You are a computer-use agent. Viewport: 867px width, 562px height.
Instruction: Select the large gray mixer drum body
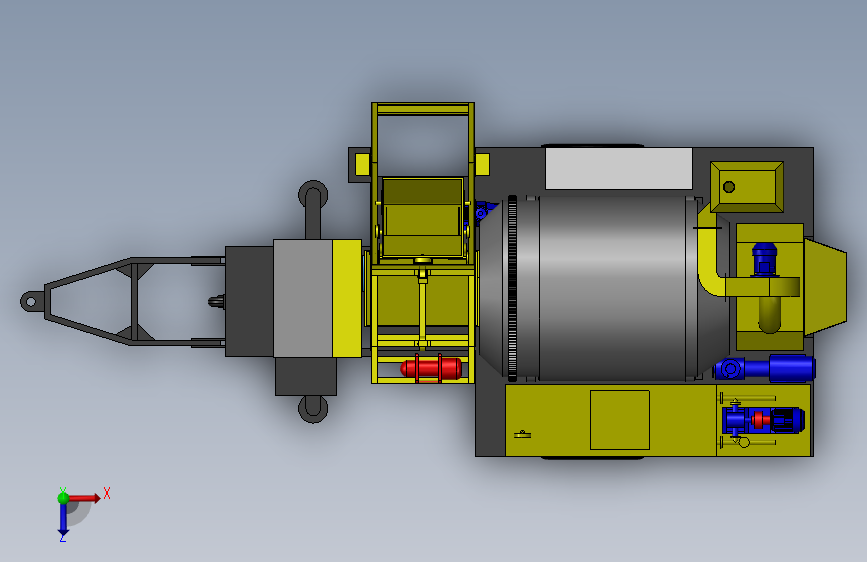[611, 288]
